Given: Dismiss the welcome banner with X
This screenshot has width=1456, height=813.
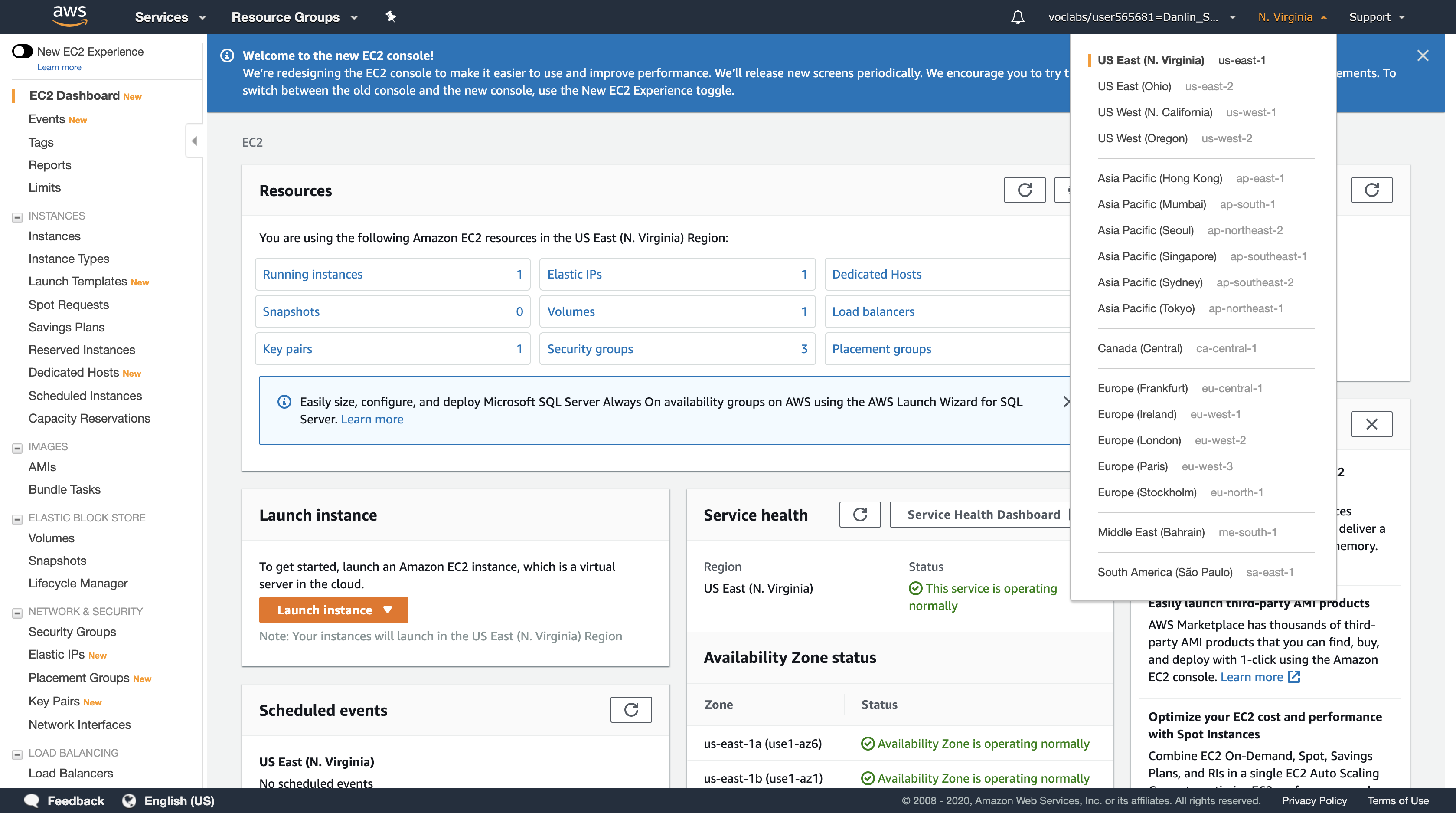Looking at the screenshot, I should [1423, 56].
